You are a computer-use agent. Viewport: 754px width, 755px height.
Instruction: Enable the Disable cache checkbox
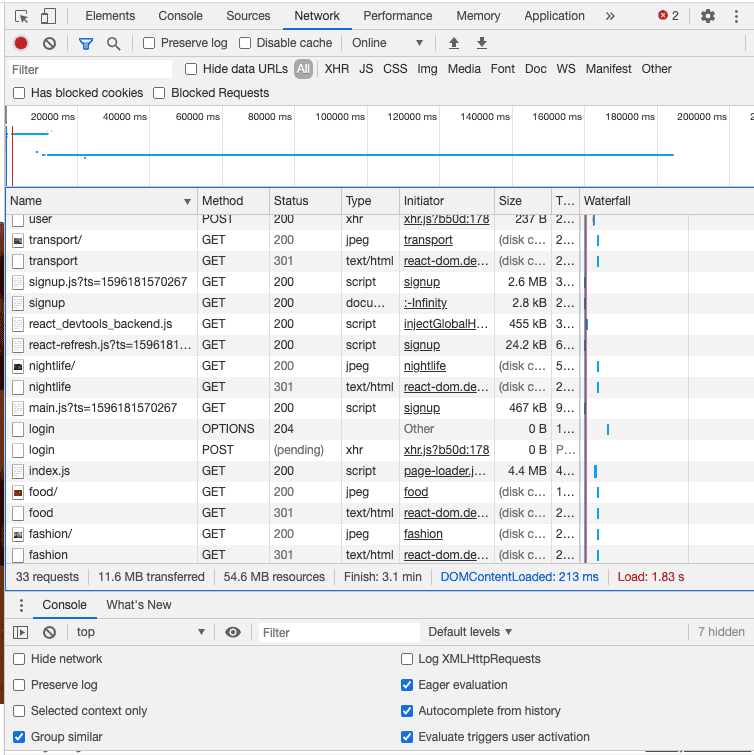(x=245, y=43)
